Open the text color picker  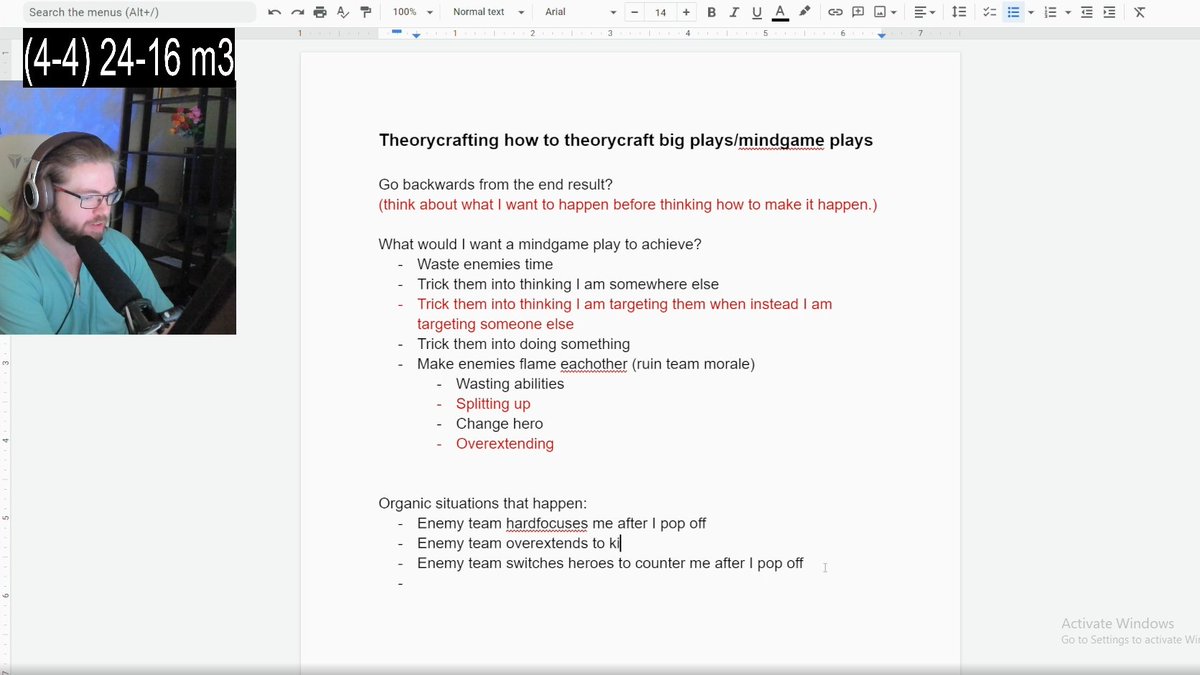780,12
